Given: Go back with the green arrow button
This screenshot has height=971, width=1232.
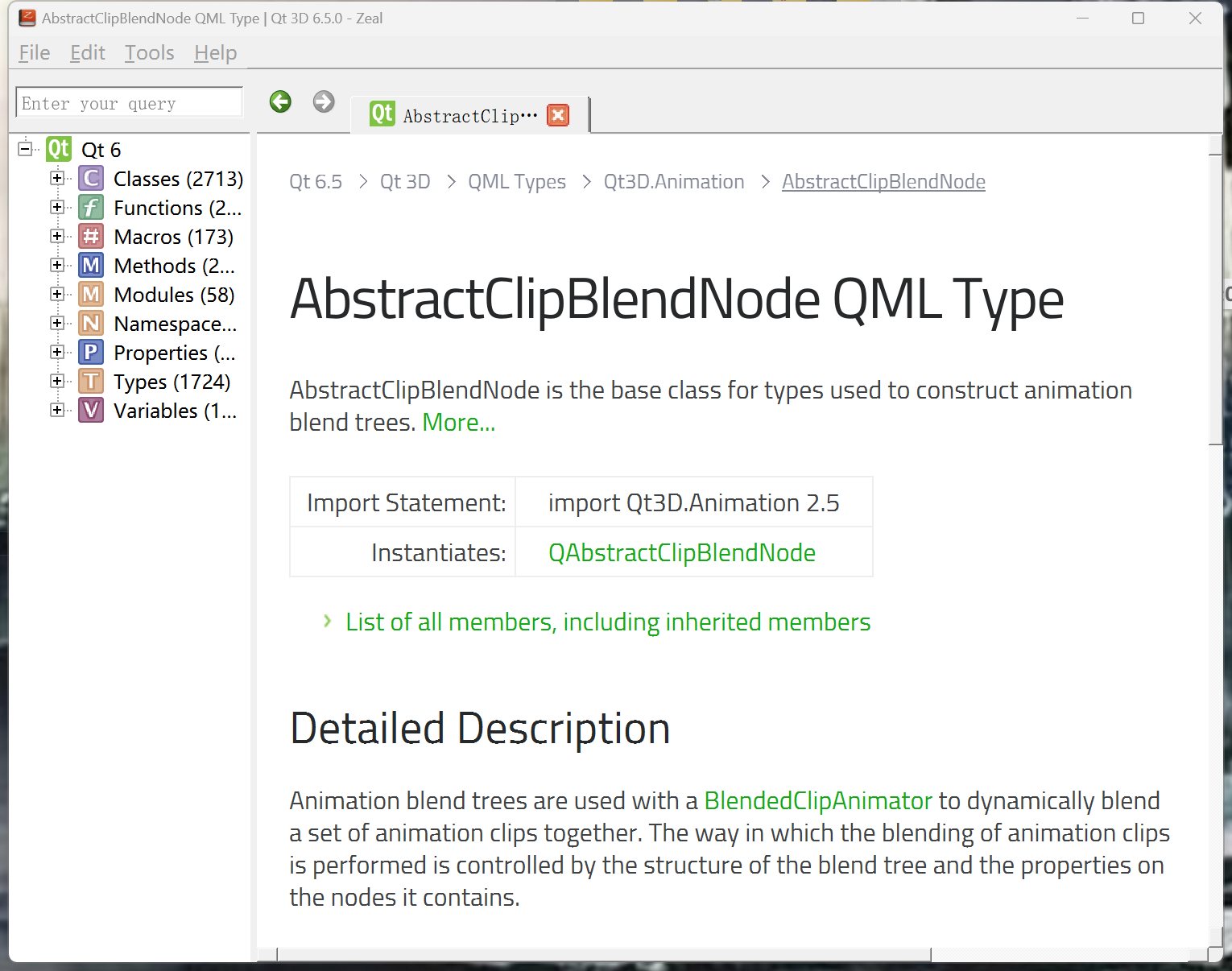Looking at the screenshot, I should point(280,101).
